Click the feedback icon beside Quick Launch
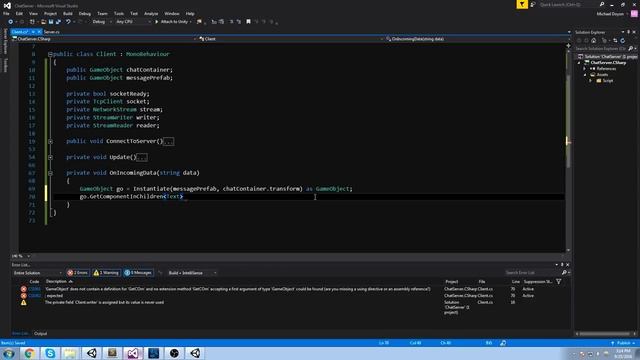 [533, 4]
